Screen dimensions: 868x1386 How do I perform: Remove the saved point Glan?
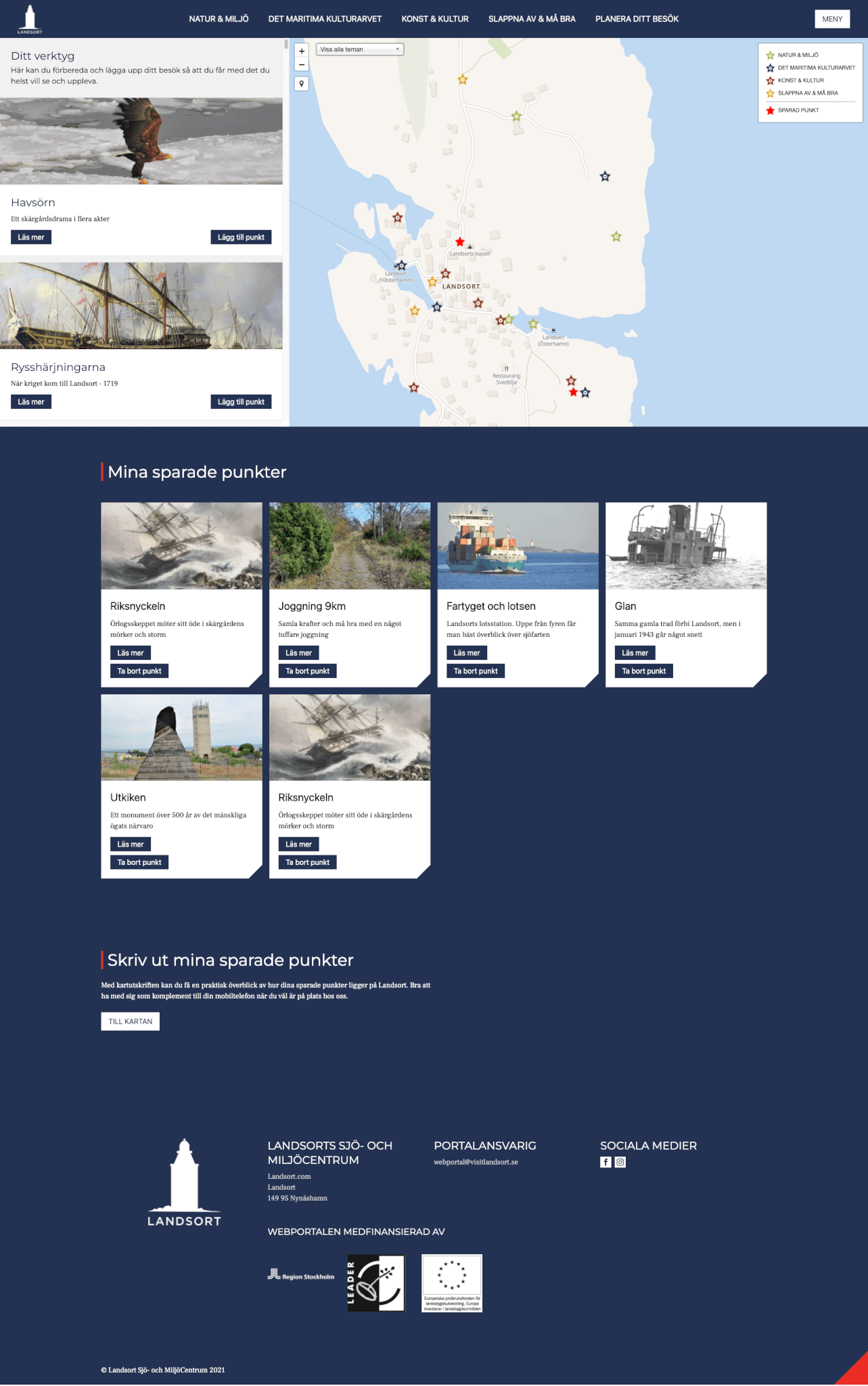coord(643,671)
